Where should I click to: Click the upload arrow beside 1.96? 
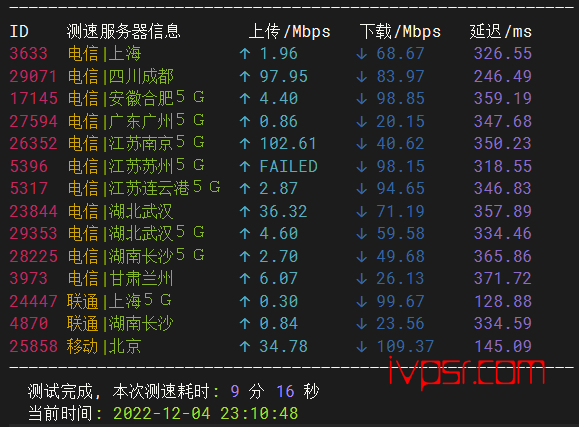point(245,54)
